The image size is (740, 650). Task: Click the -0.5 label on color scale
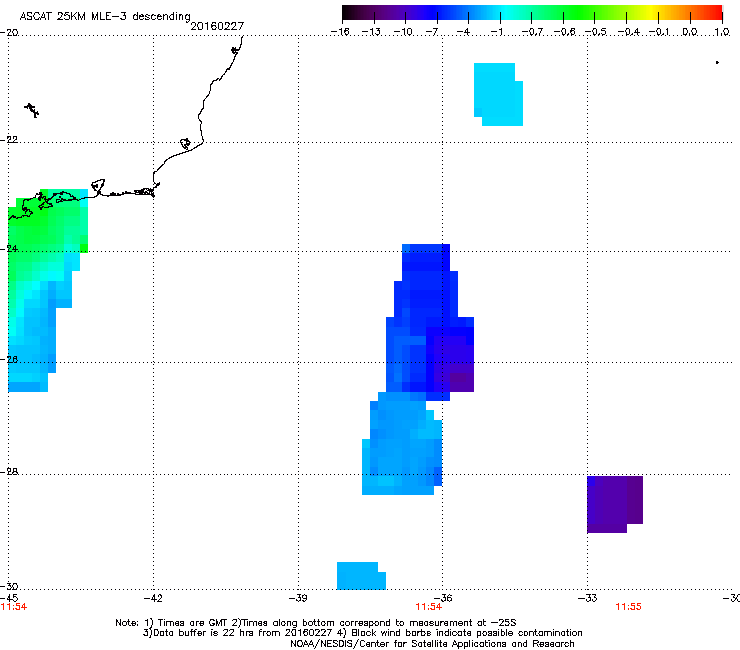(x=595, y=32)
